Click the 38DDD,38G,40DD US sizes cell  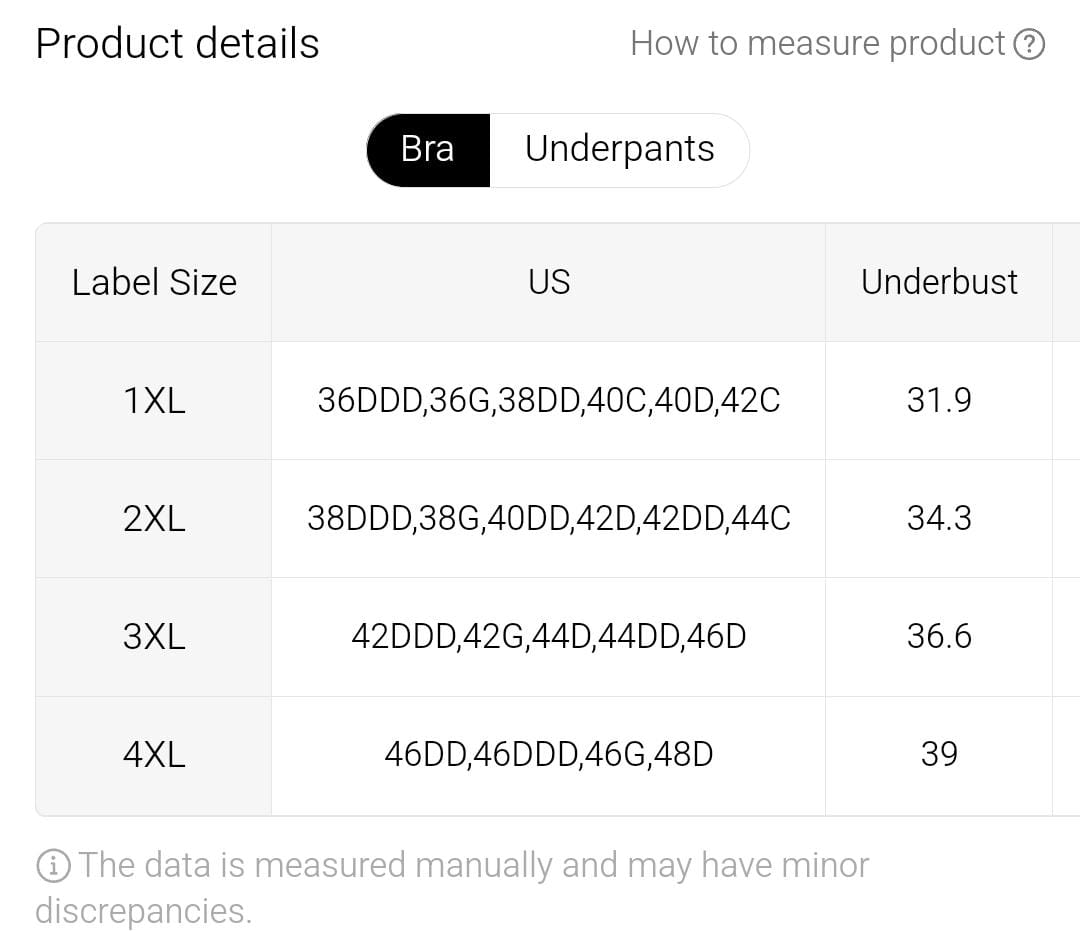[549, 519]
